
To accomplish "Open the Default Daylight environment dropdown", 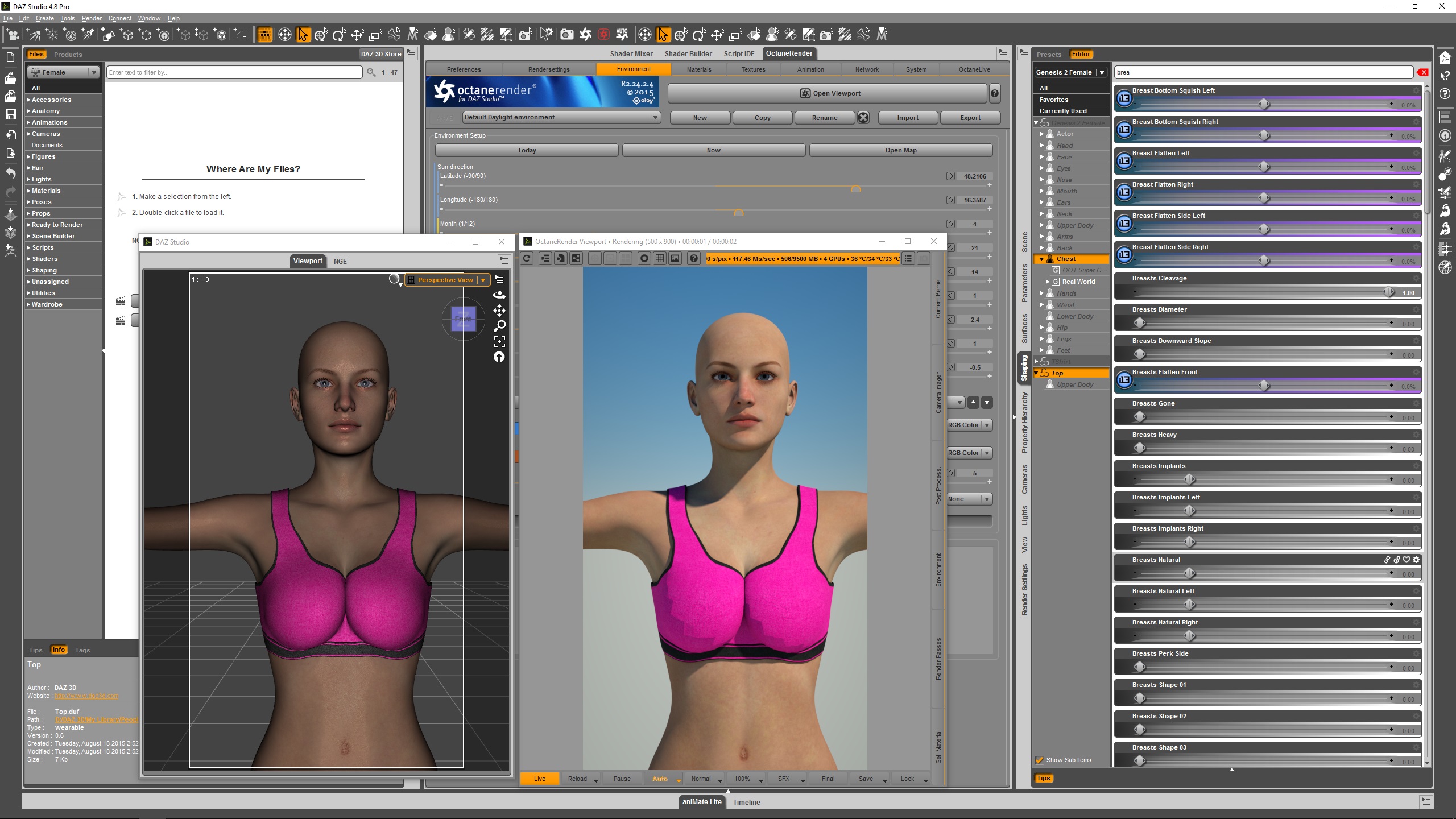I will point(655,118).
